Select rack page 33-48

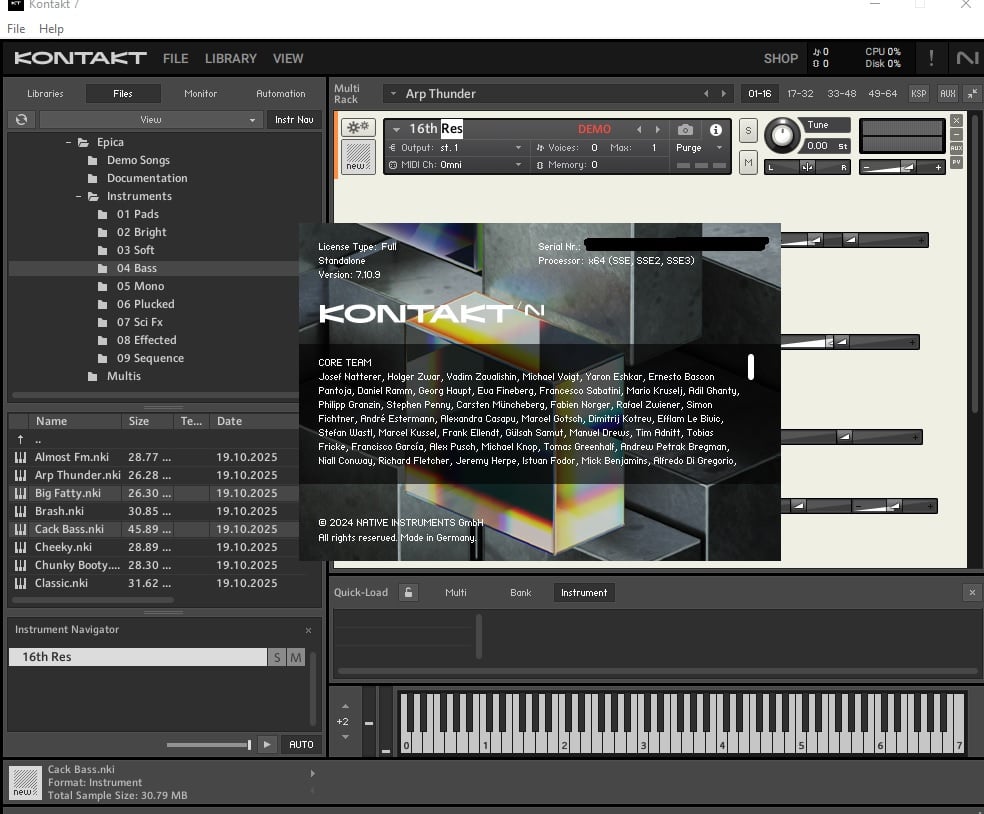[842, 94]
